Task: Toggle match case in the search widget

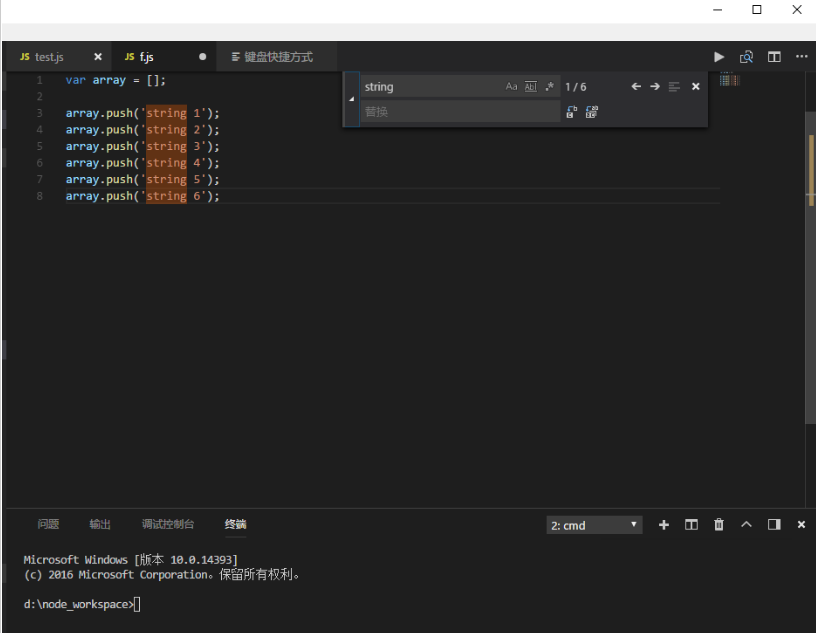Action: tap(511, 87)
